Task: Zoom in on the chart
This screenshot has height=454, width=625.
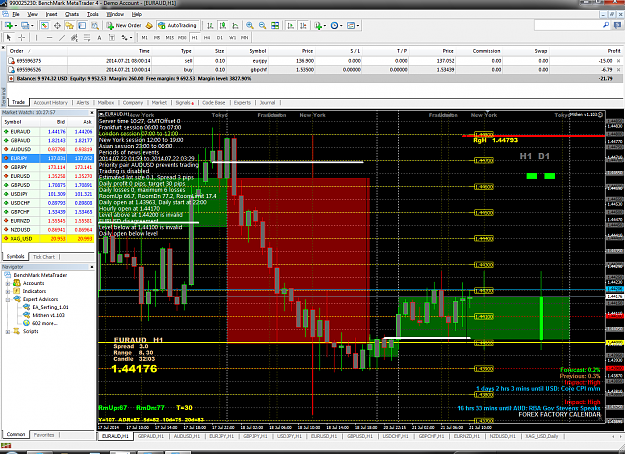Action: point(250,26)
